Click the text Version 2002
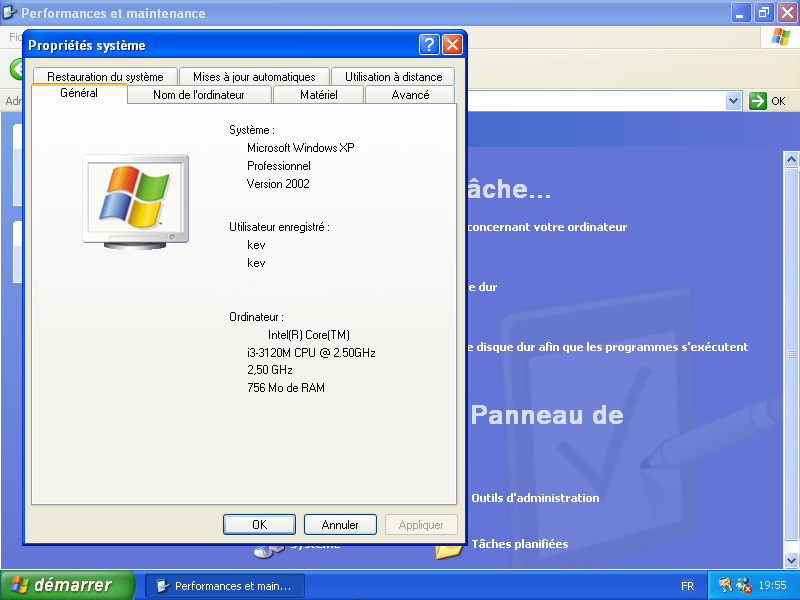Screen dimensions: 800x600 278,184
